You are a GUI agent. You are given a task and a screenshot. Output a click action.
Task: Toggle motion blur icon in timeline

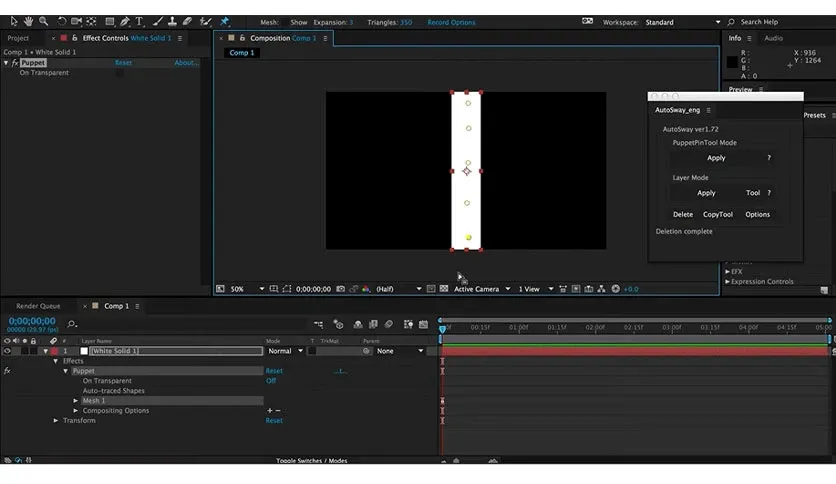(389, 324)
